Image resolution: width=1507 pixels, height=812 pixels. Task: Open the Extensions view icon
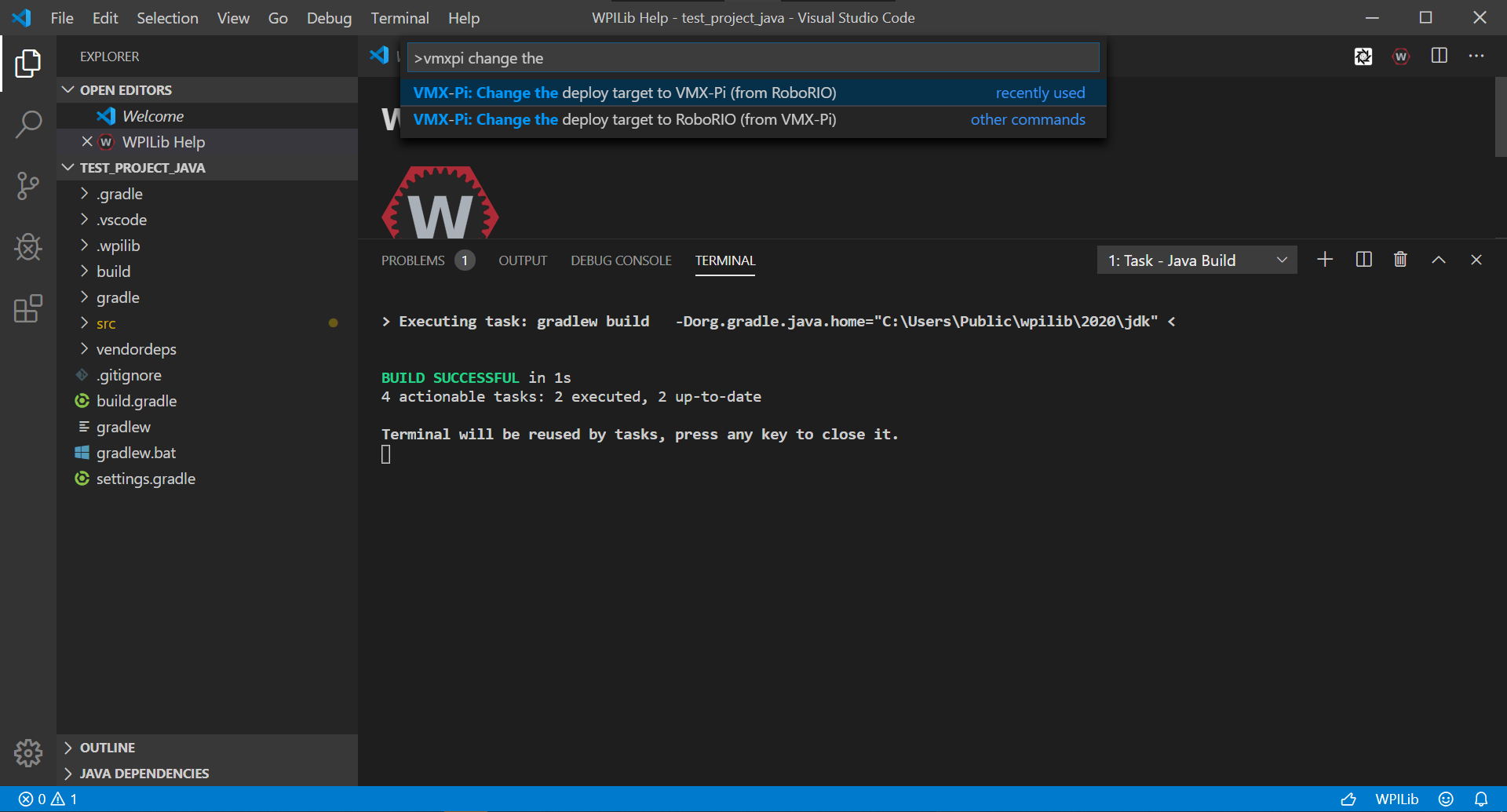coord(28,309)
